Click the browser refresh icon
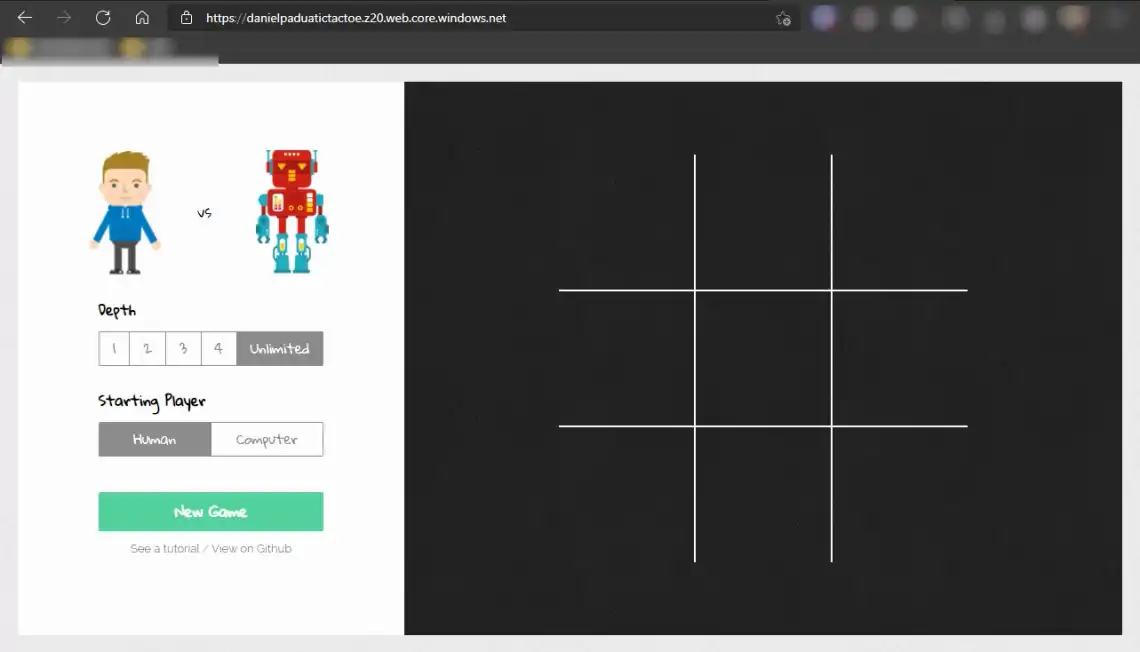Image resolution: width=1140 pixels, height=652 pixels. [103, 17]
